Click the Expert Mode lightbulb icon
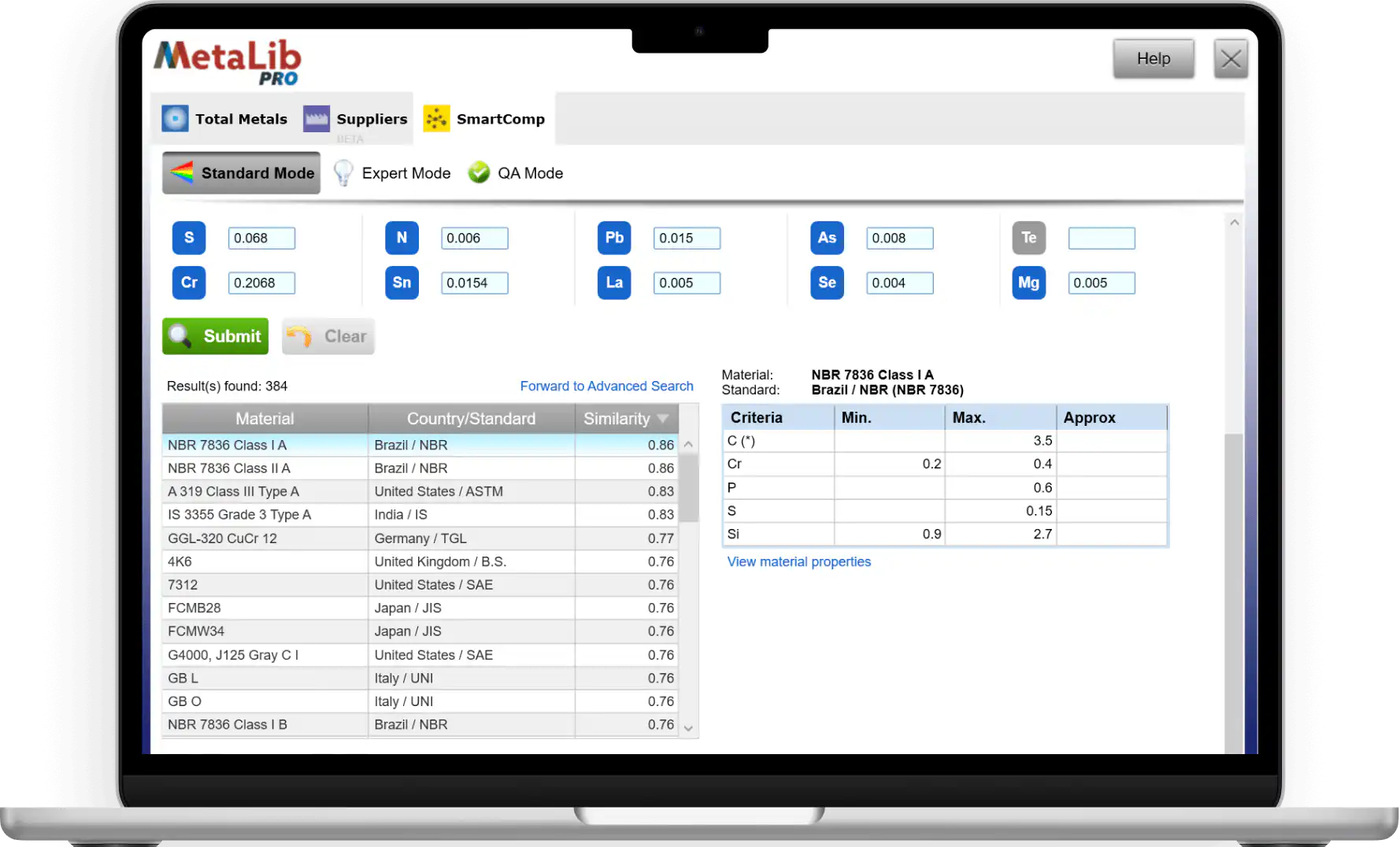This screenshot has width=1400, height=847. (x=343, y=172)
